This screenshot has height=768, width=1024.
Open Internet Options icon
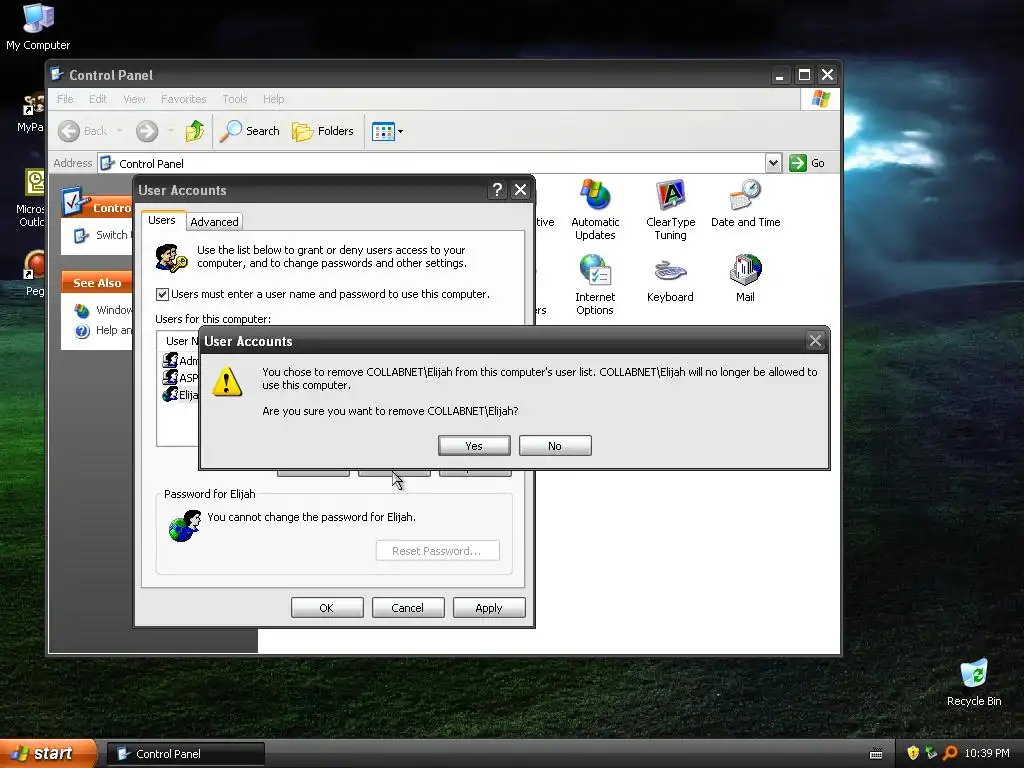click(595, 285)
